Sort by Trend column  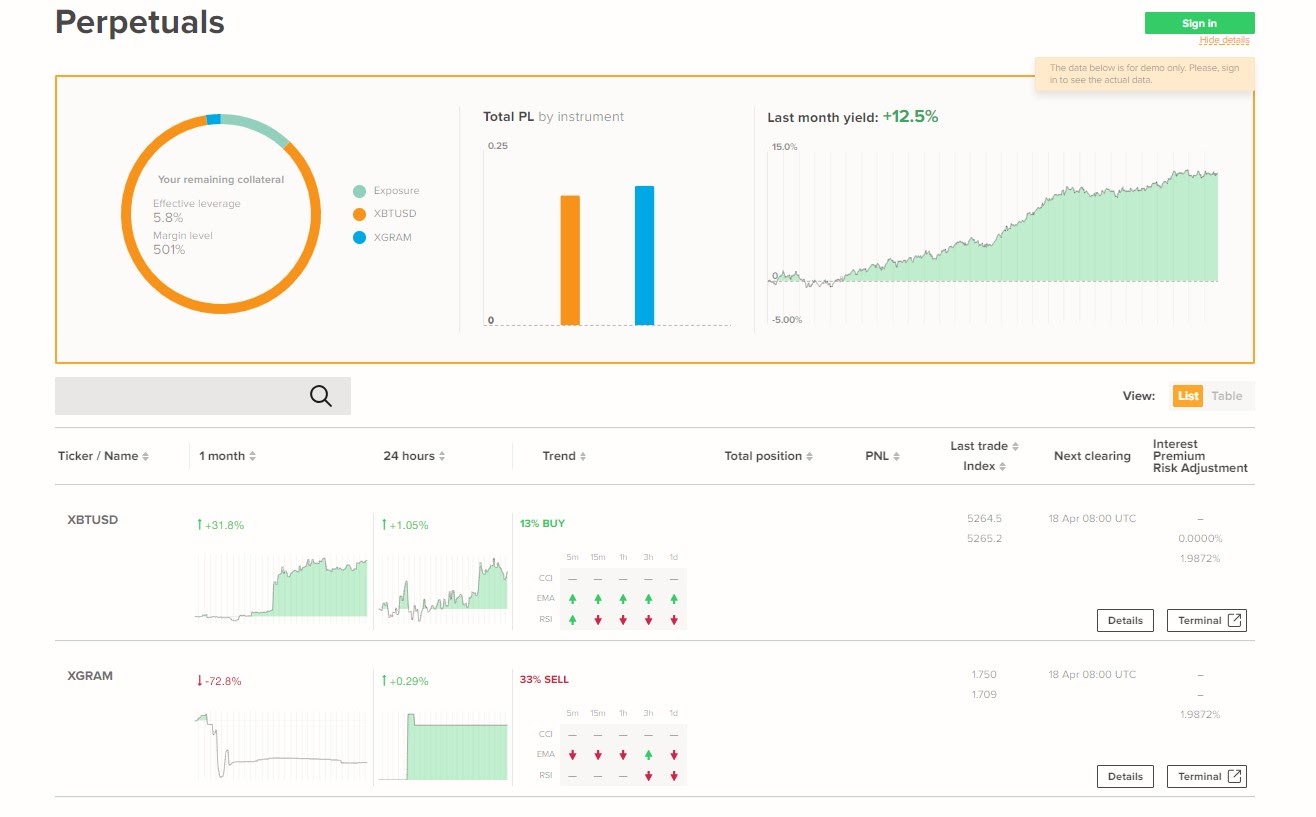[x=564, y=456]
